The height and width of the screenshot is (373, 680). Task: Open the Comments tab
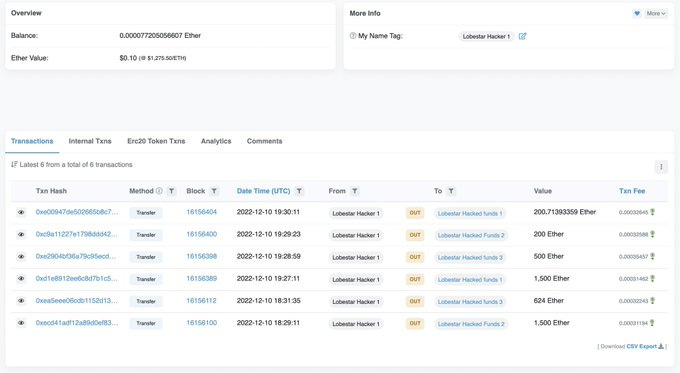point(265,141)
